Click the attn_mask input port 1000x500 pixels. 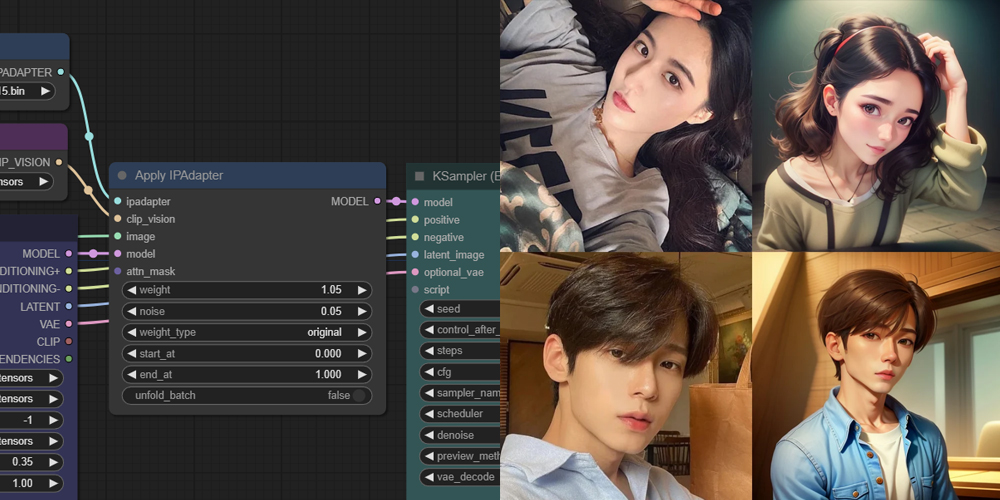click(117, 271)
